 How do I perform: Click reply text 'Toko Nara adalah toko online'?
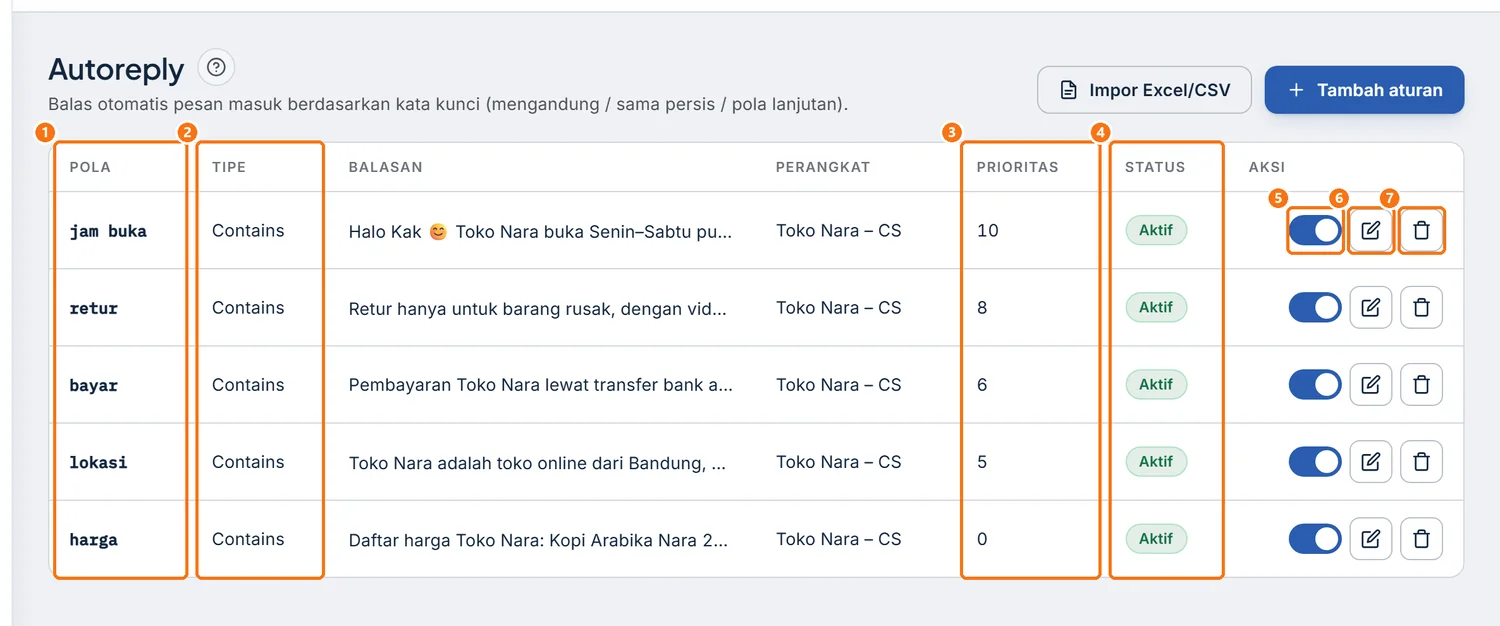pyautogui.click(x=538, y=463)
